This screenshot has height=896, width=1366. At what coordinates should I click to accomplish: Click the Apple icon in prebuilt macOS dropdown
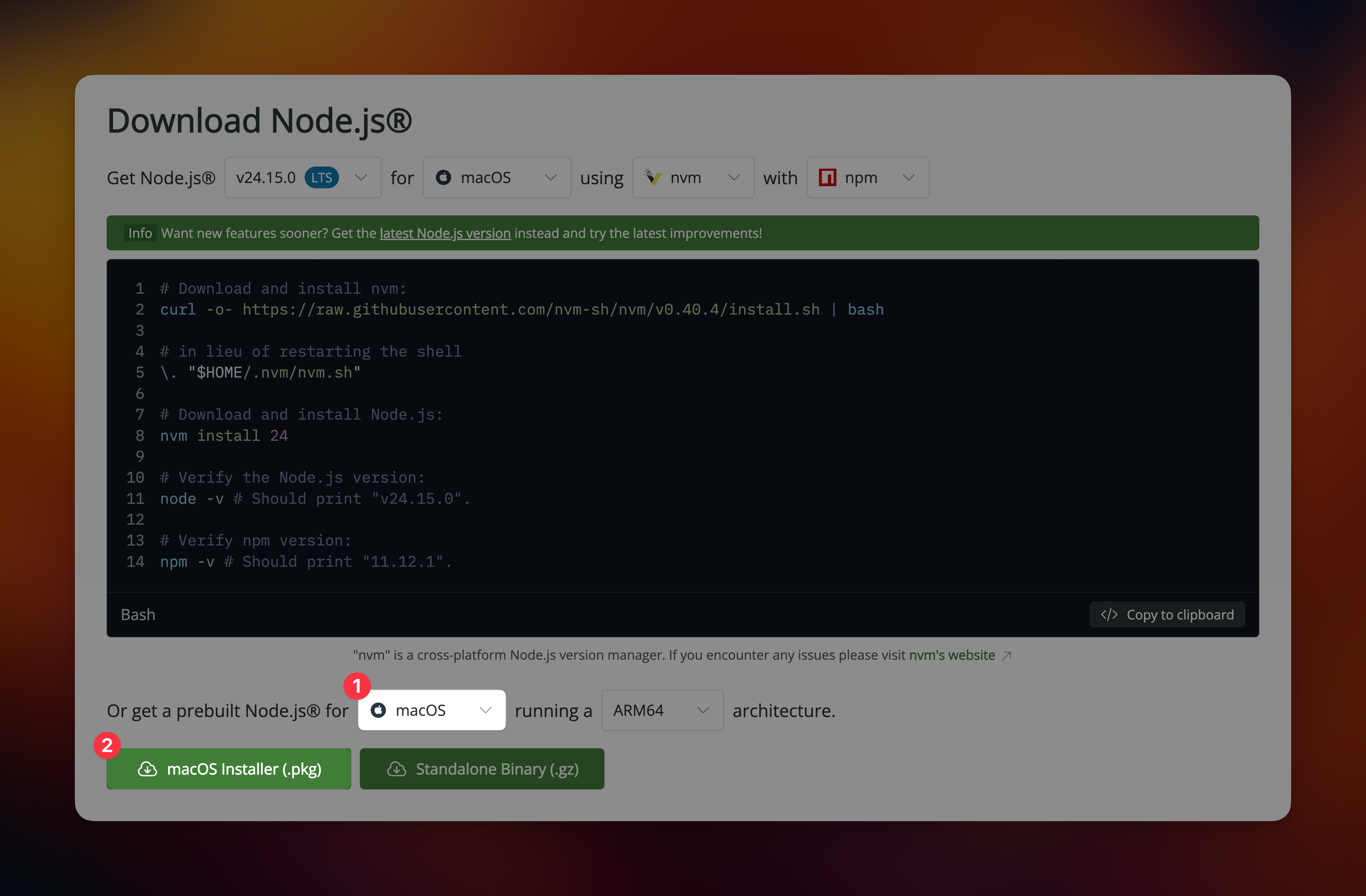[378, 710]
